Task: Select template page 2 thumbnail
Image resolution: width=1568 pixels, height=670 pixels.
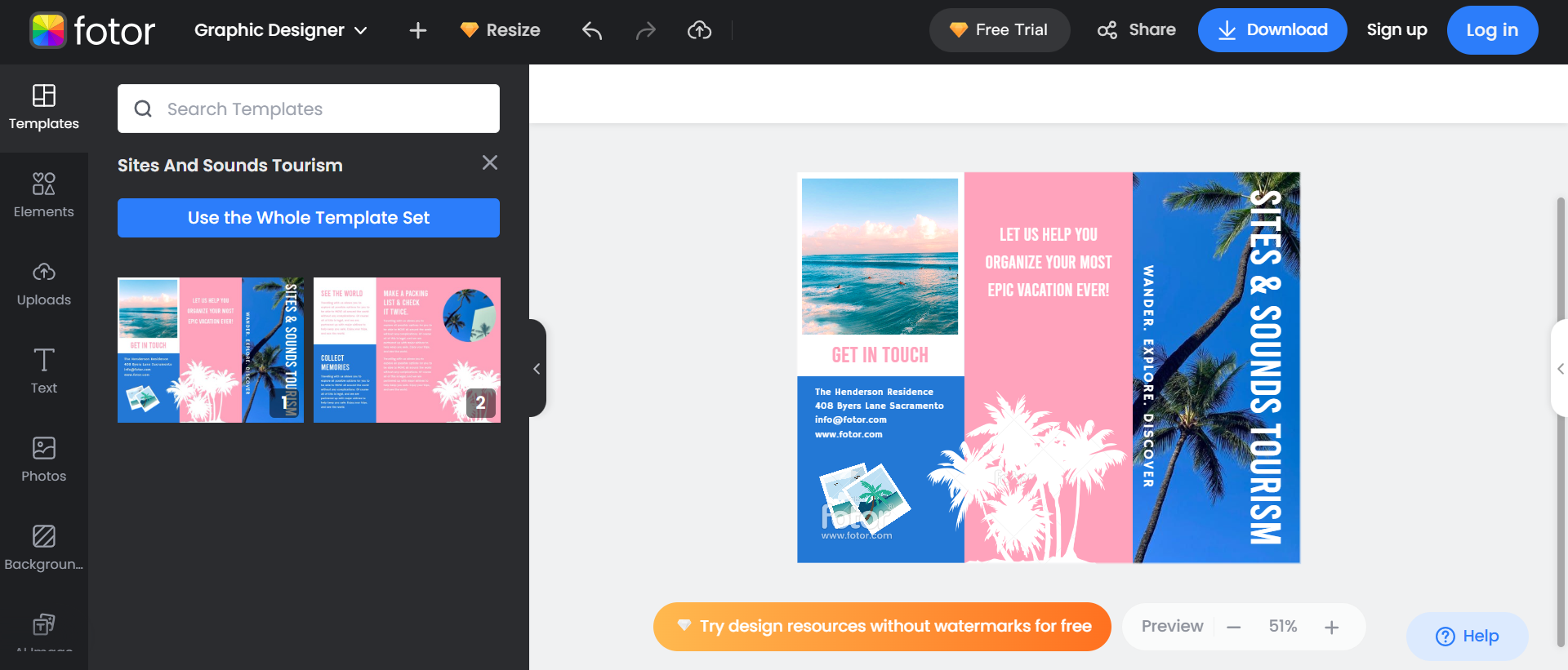Action: point(407,350)
